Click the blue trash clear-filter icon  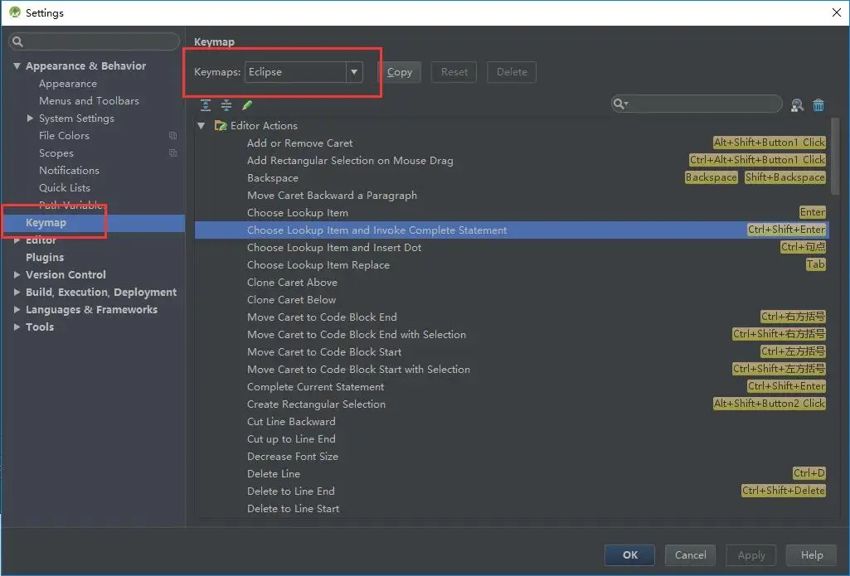tap(819, 105)
